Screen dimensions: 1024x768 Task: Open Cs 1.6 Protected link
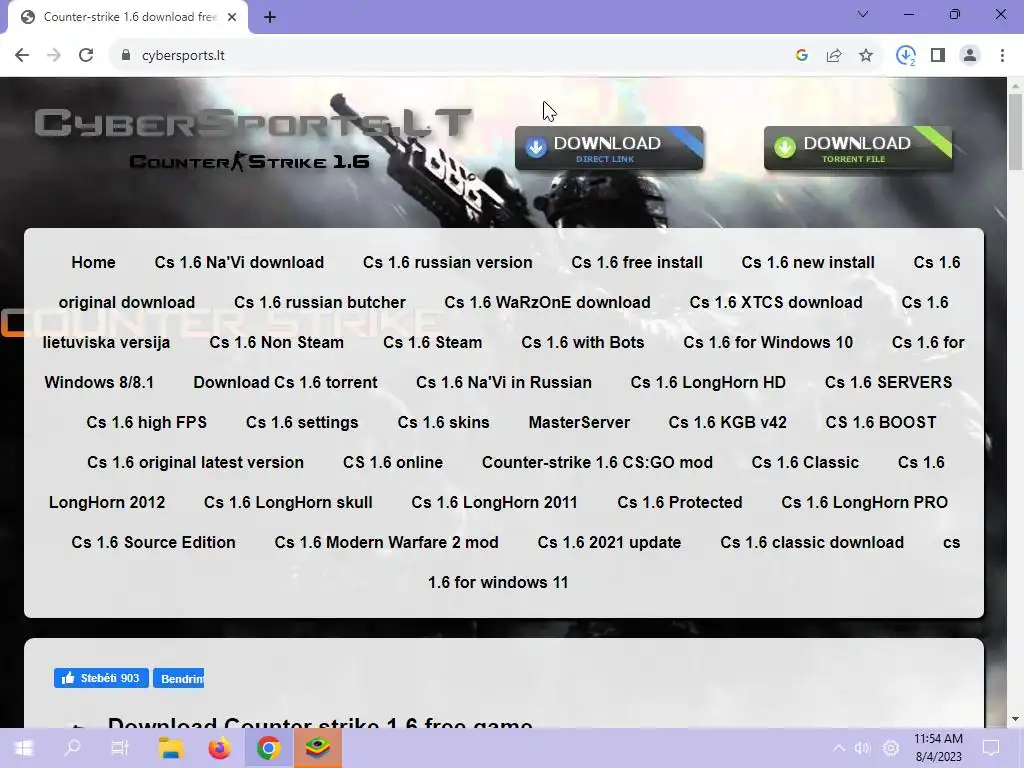click(x=680, y=502)
